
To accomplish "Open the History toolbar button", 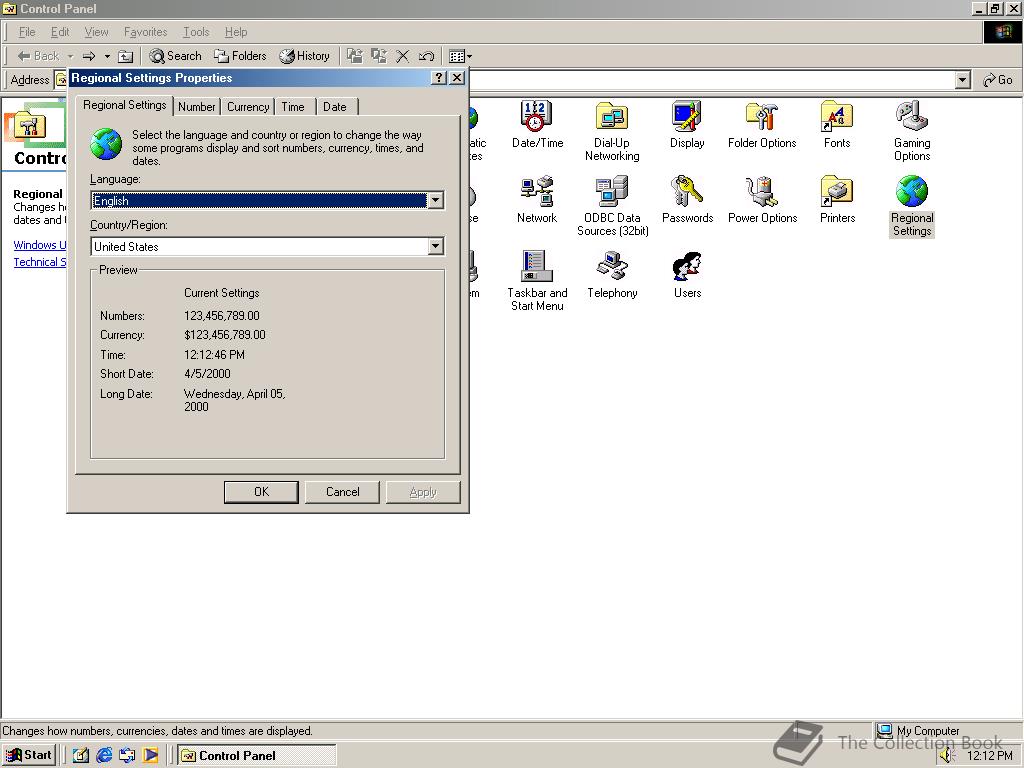I will click(x=304, y=56).
